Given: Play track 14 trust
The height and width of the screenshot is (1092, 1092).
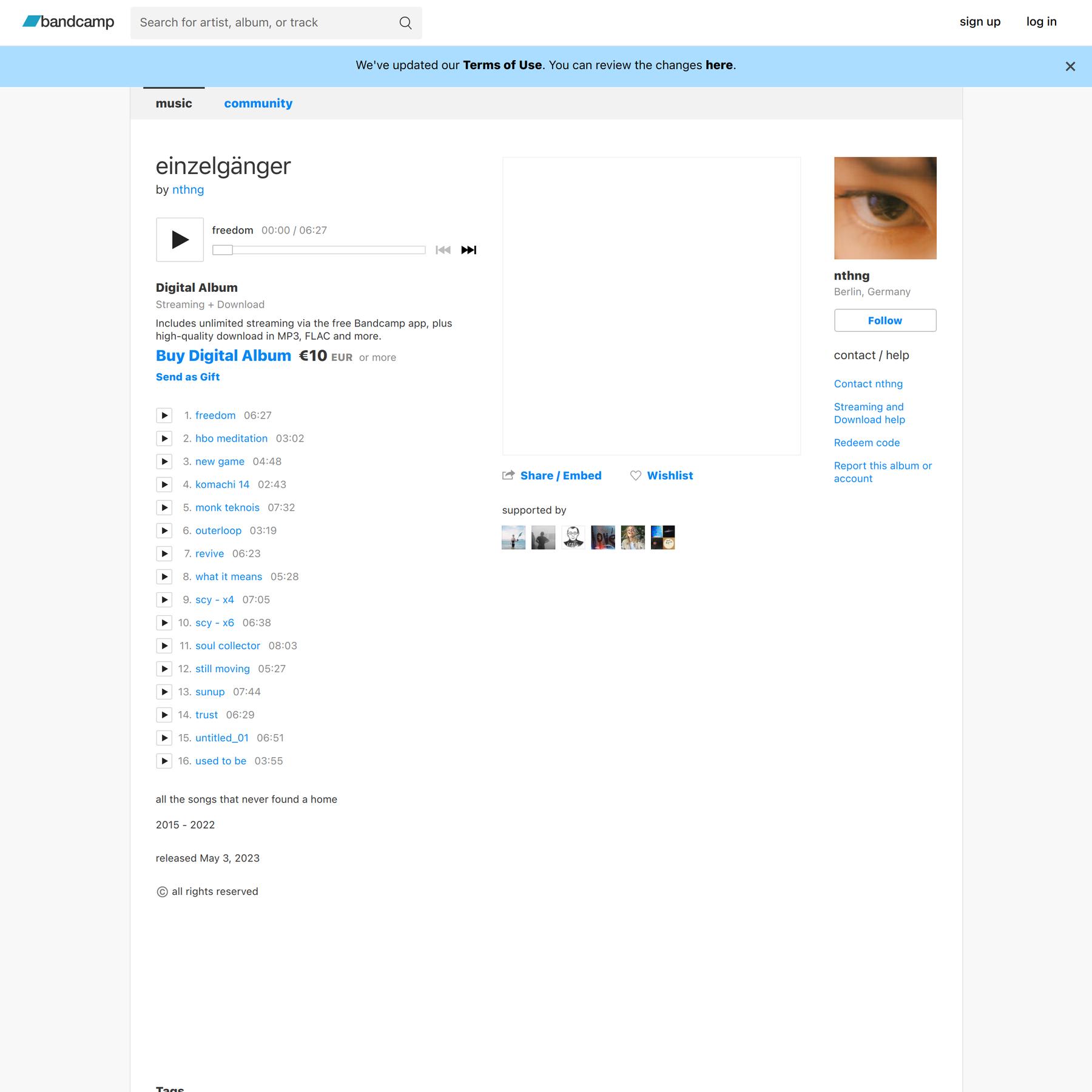Looking at the screenshot, I should 164,715.
